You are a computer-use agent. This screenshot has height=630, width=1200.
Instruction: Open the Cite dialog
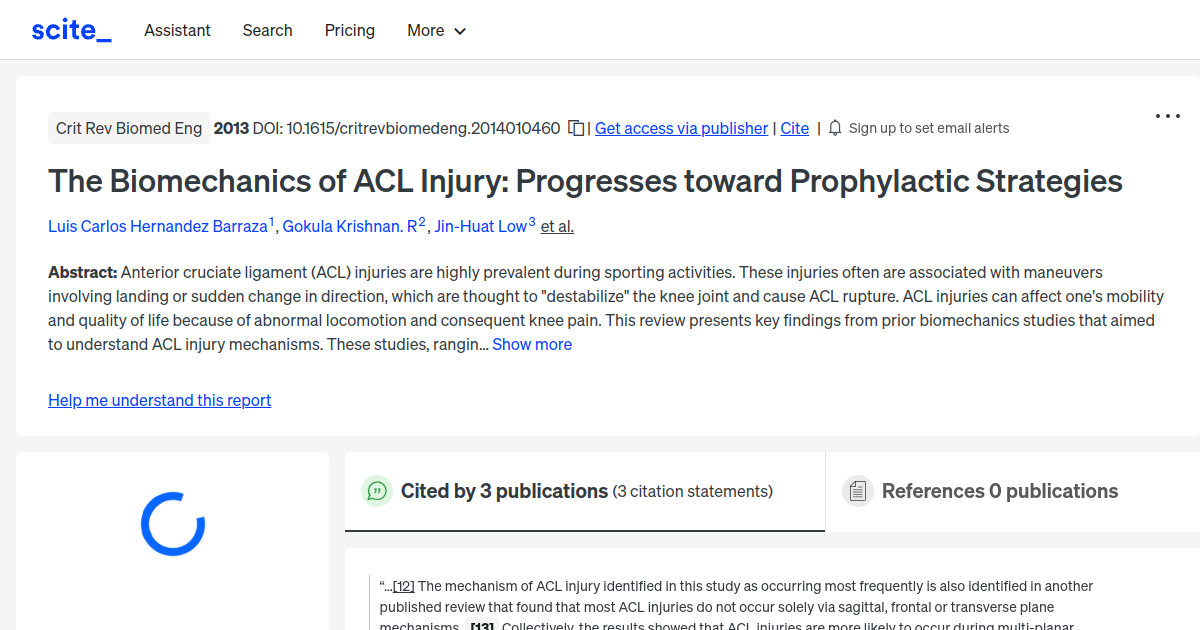794,128
